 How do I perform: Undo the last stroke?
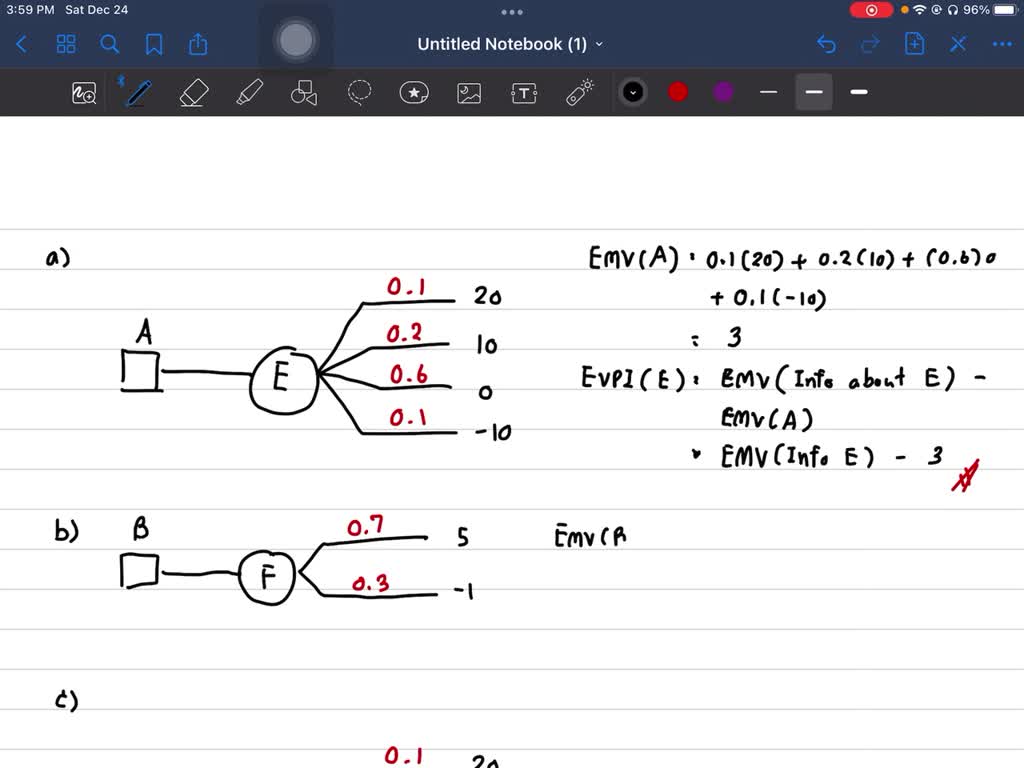point(826,44)
